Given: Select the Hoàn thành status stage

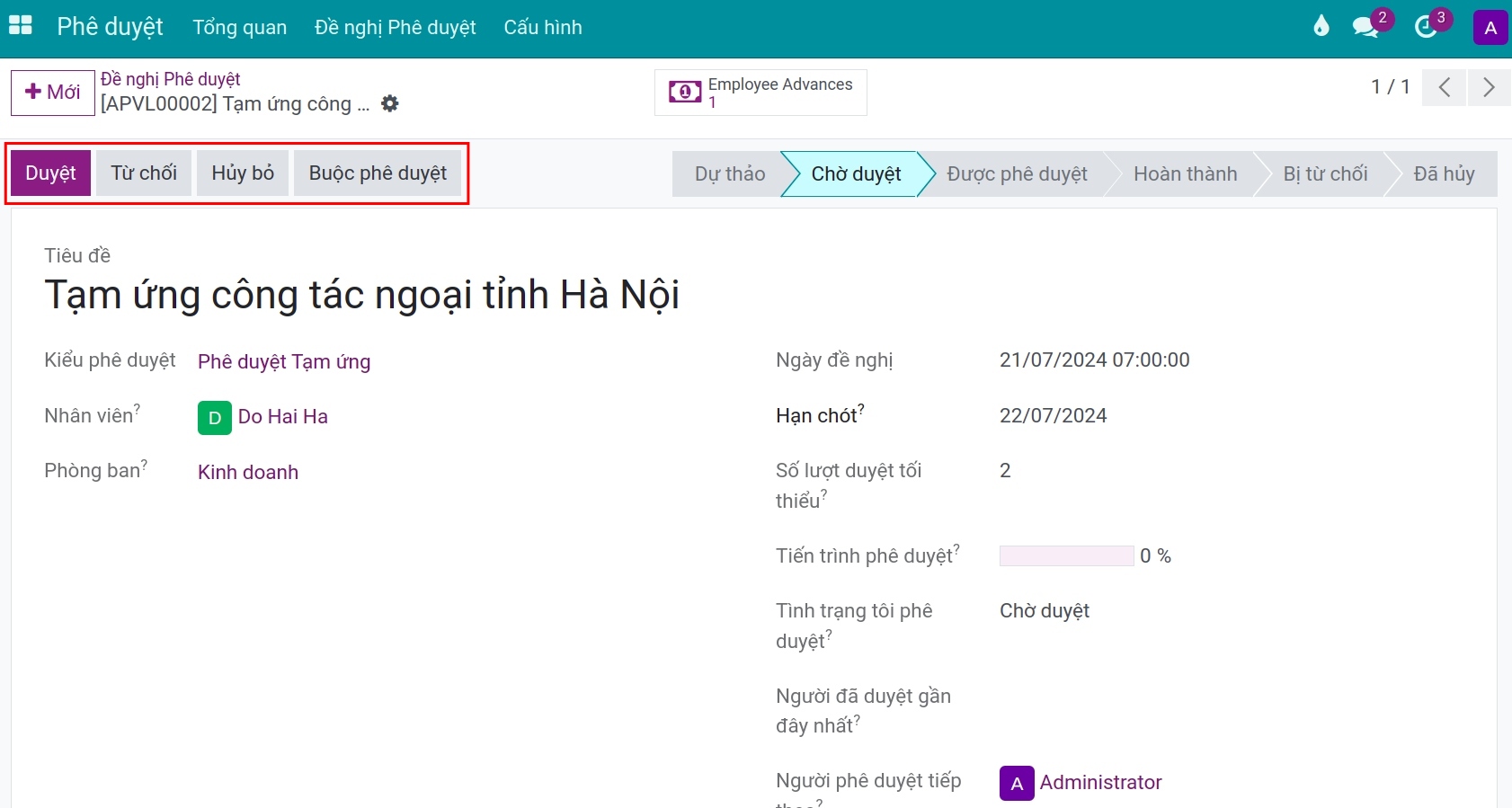Looking at the screenshot, I should coord(1186,174).
